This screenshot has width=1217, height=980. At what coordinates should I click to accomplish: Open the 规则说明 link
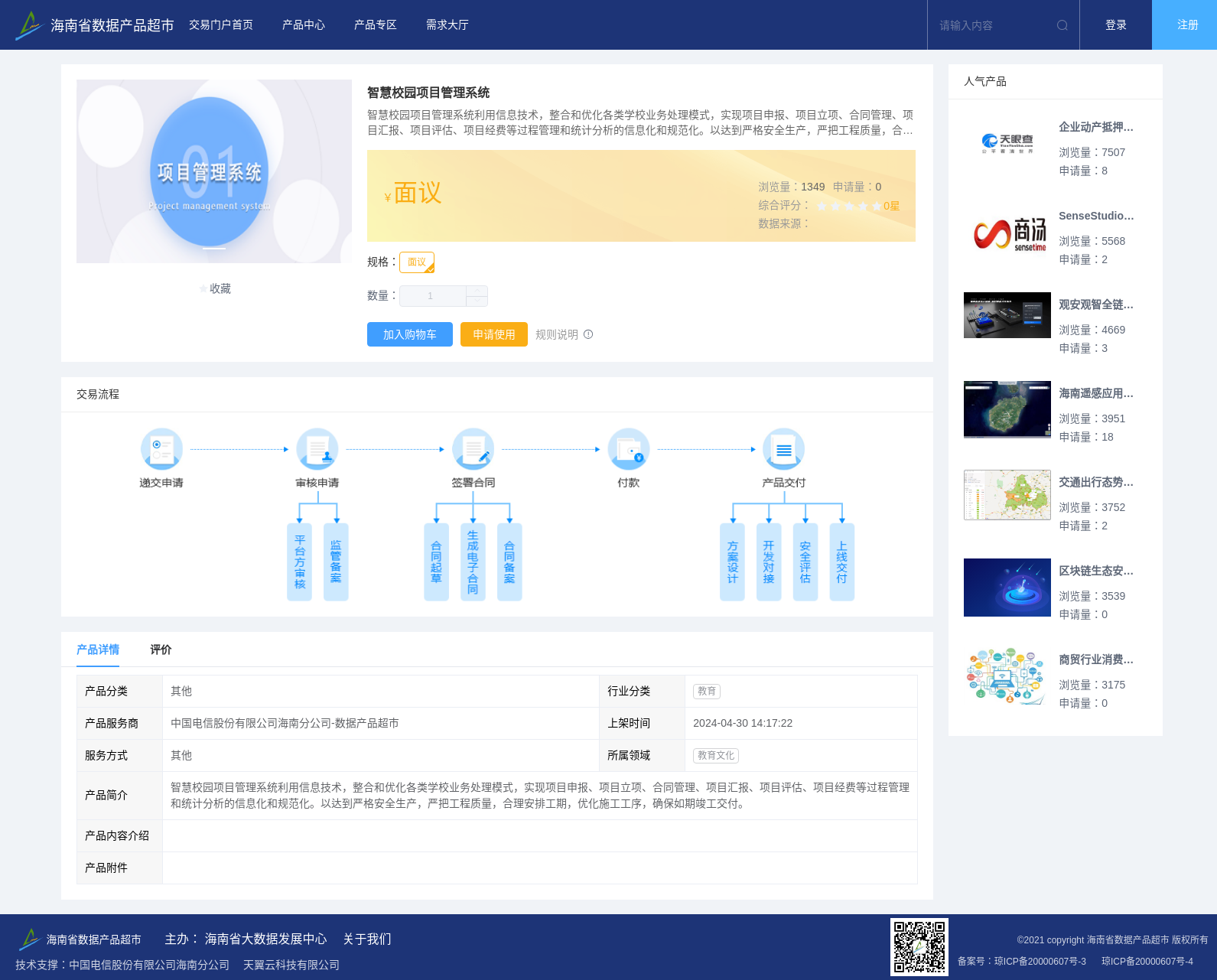tap(557, 334)
